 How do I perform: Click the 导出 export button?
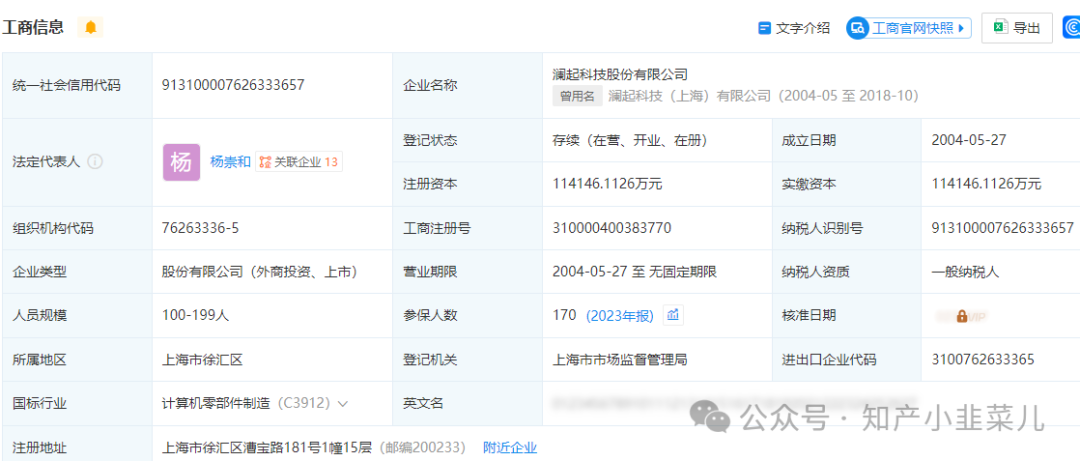click(x=1017, y=28)
